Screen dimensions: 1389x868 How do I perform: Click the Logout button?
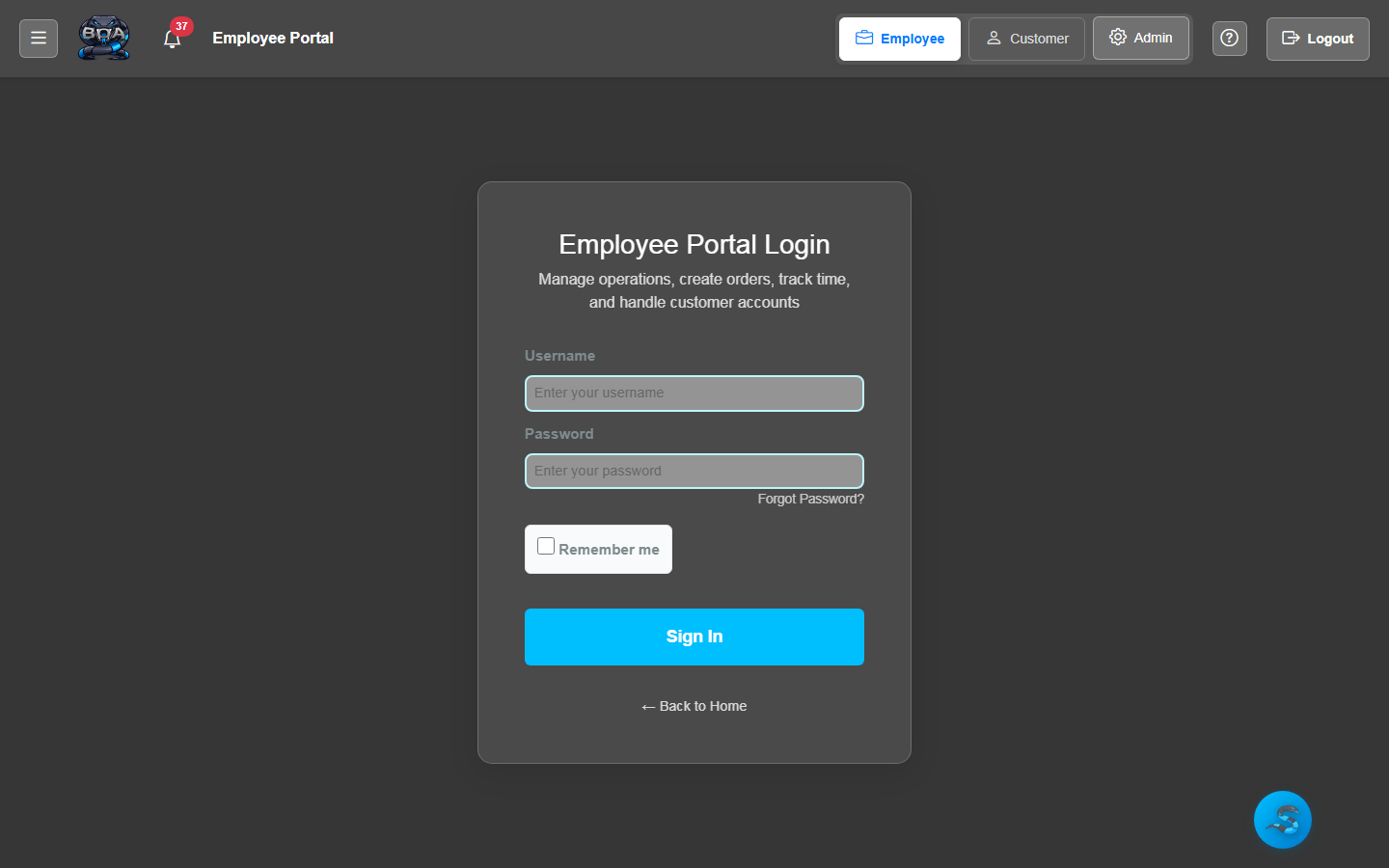[x=1318, y=39]
